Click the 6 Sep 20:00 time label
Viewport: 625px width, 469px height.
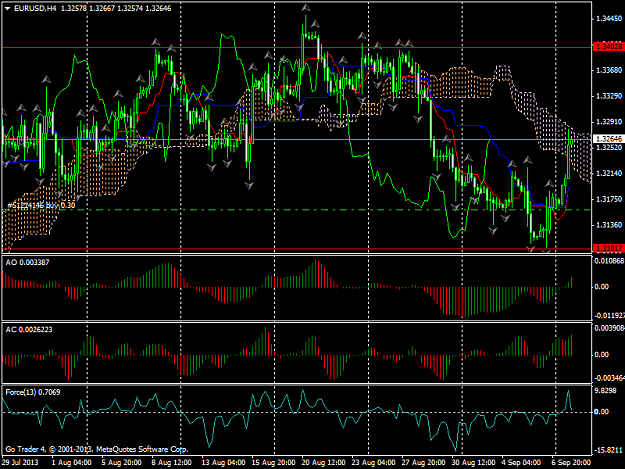click(571, 462)
